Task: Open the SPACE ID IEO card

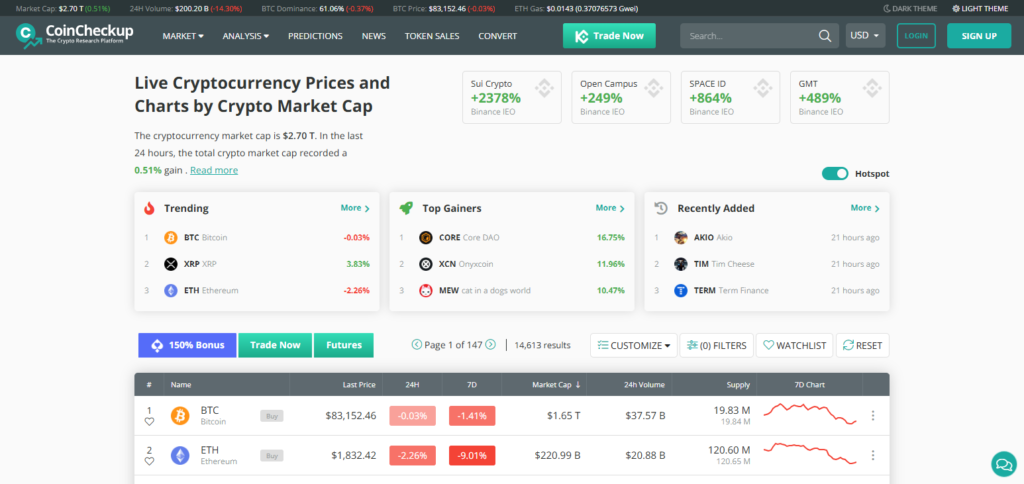Action: tap(730, 97)
